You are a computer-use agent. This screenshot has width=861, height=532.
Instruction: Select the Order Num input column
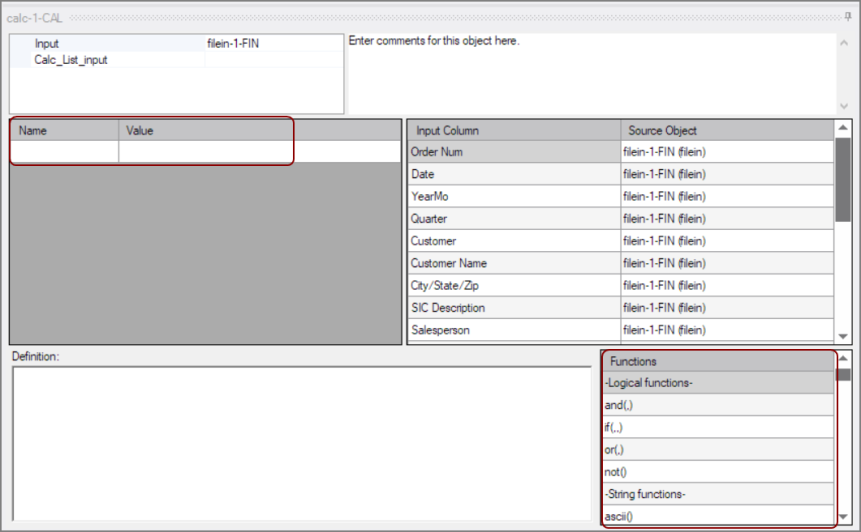(514, 152)
